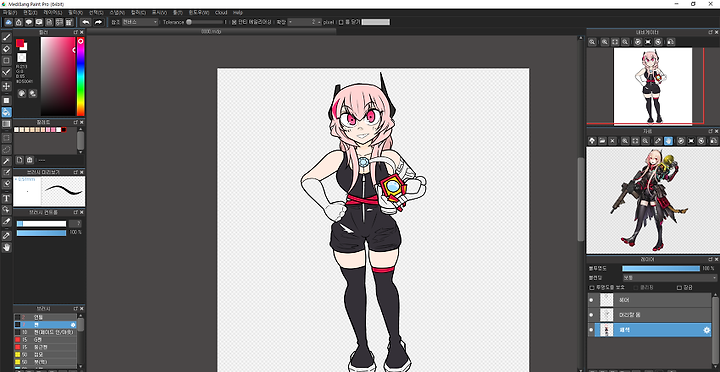Click the brush opacity slider showing 100 %
720x372 pixels.
click(x=42, y=233)
